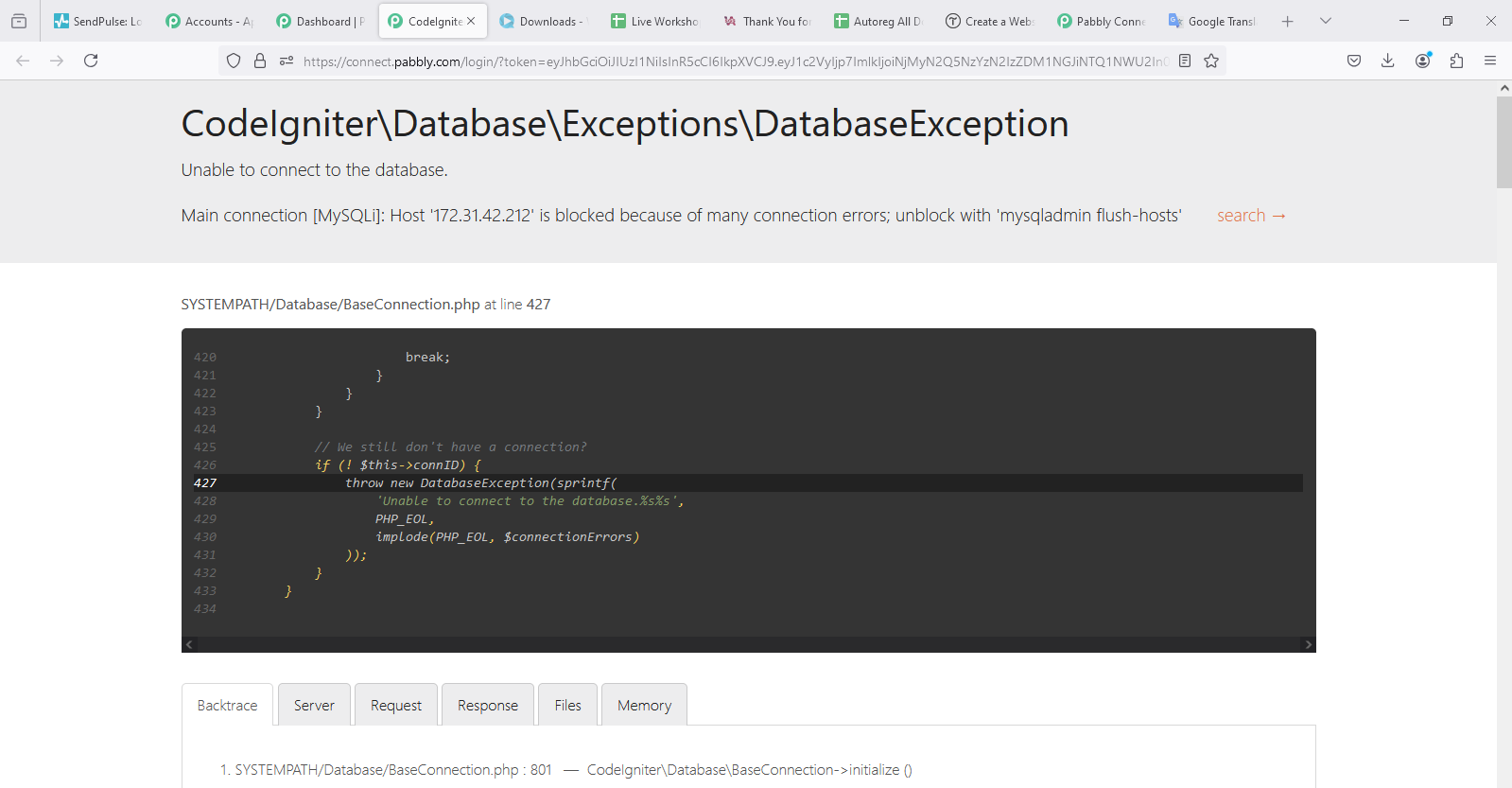Open Firefox application menu
The image size is (1512, 788).
pyautogui.click(x=1490, y=61)
